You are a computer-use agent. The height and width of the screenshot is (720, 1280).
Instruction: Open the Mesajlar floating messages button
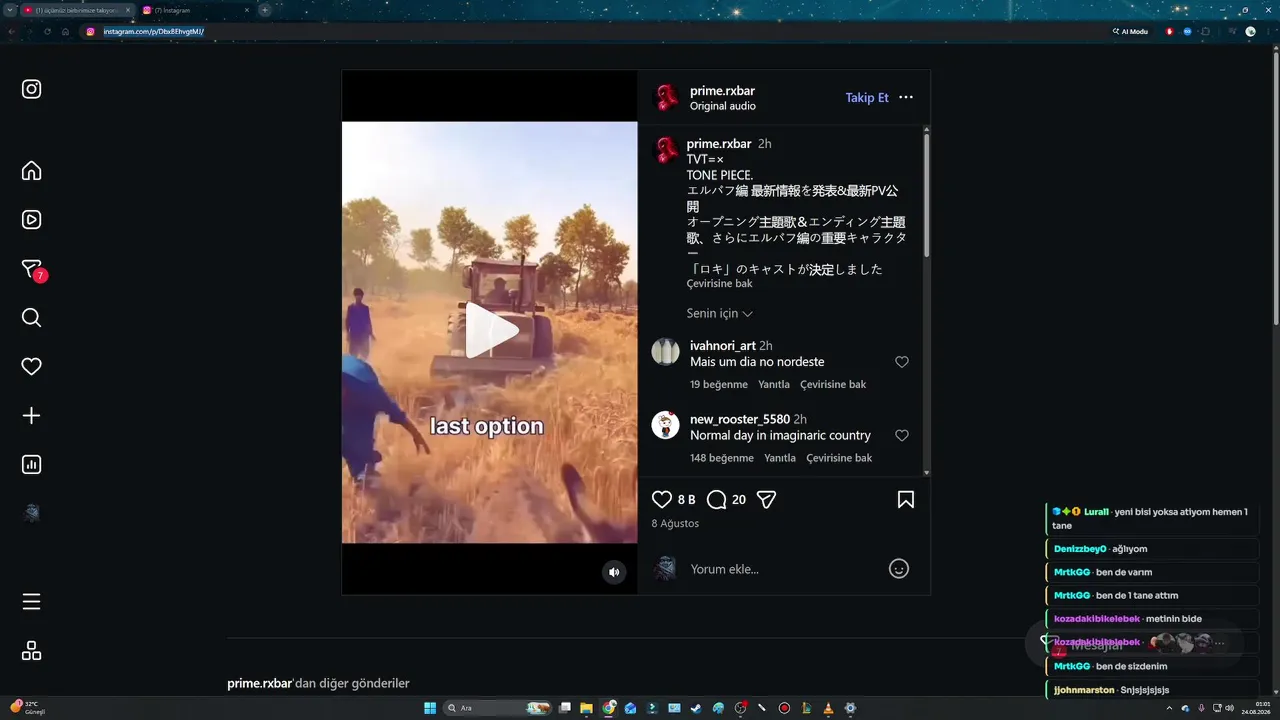[1134, 644]
